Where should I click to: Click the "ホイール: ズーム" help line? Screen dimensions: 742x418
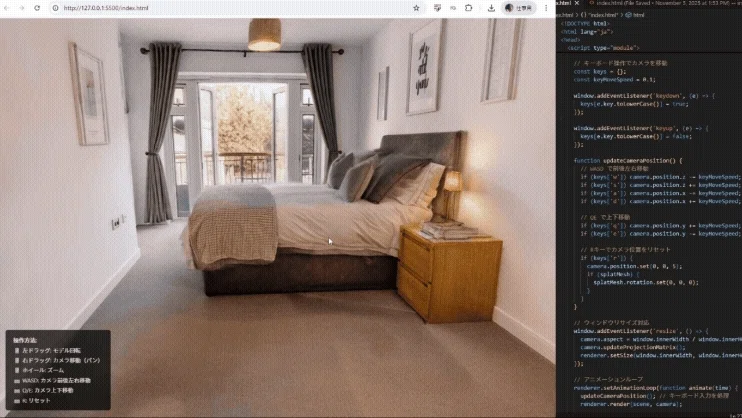pyautogui.click(x=43, y=371)
